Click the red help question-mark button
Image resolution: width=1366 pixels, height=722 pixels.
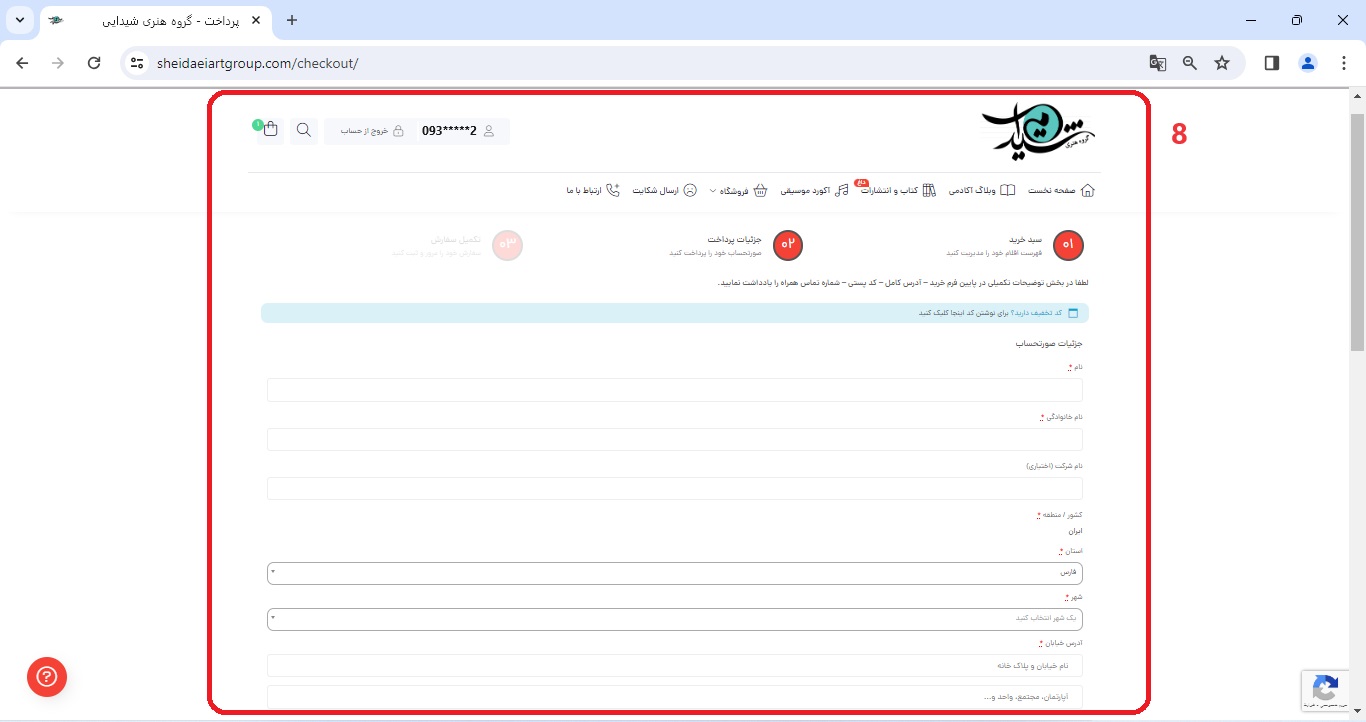[x=47, y=677]
